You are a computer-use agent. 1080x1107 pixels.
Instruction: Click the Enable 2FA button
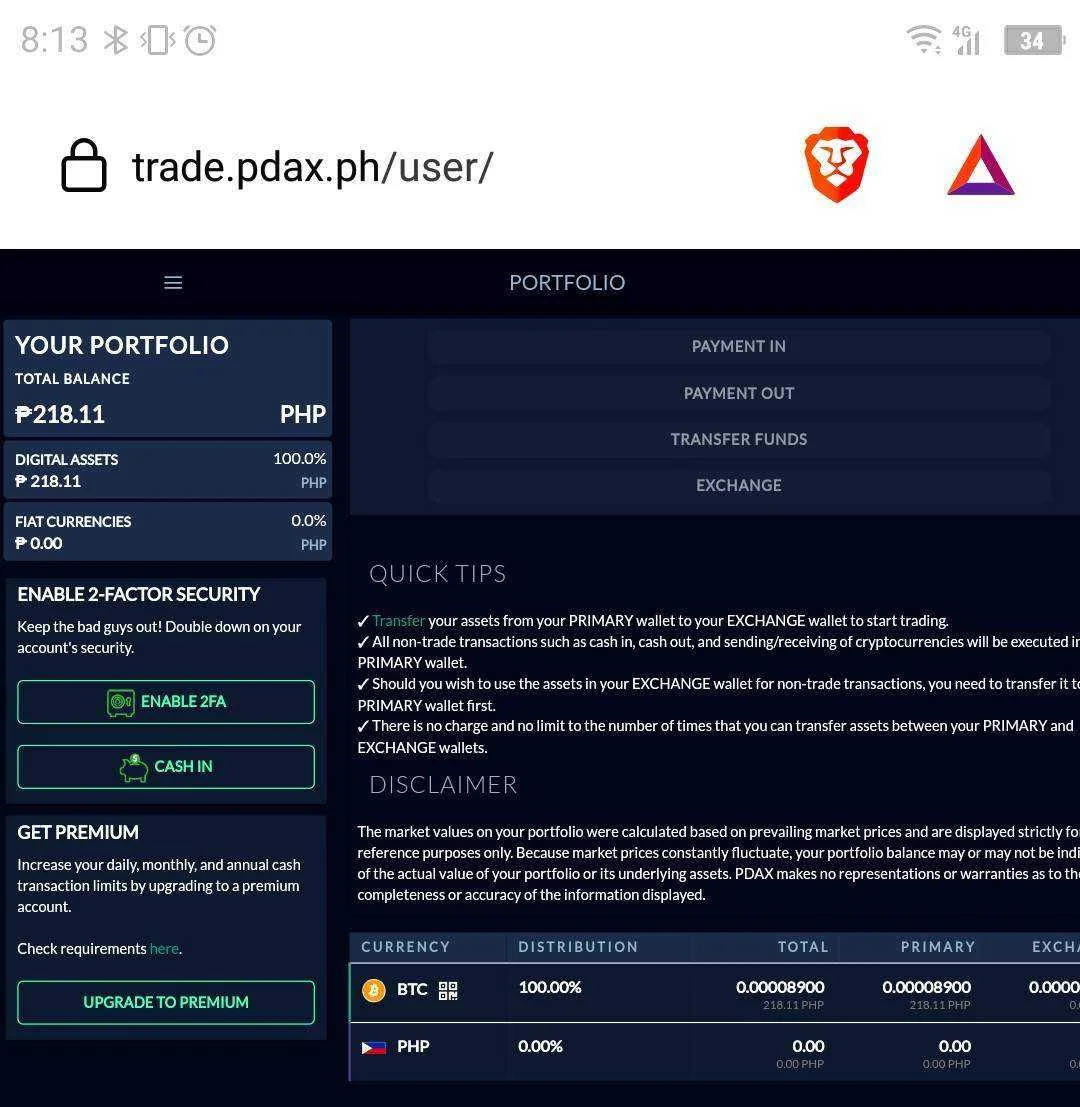tap(166, 702)
